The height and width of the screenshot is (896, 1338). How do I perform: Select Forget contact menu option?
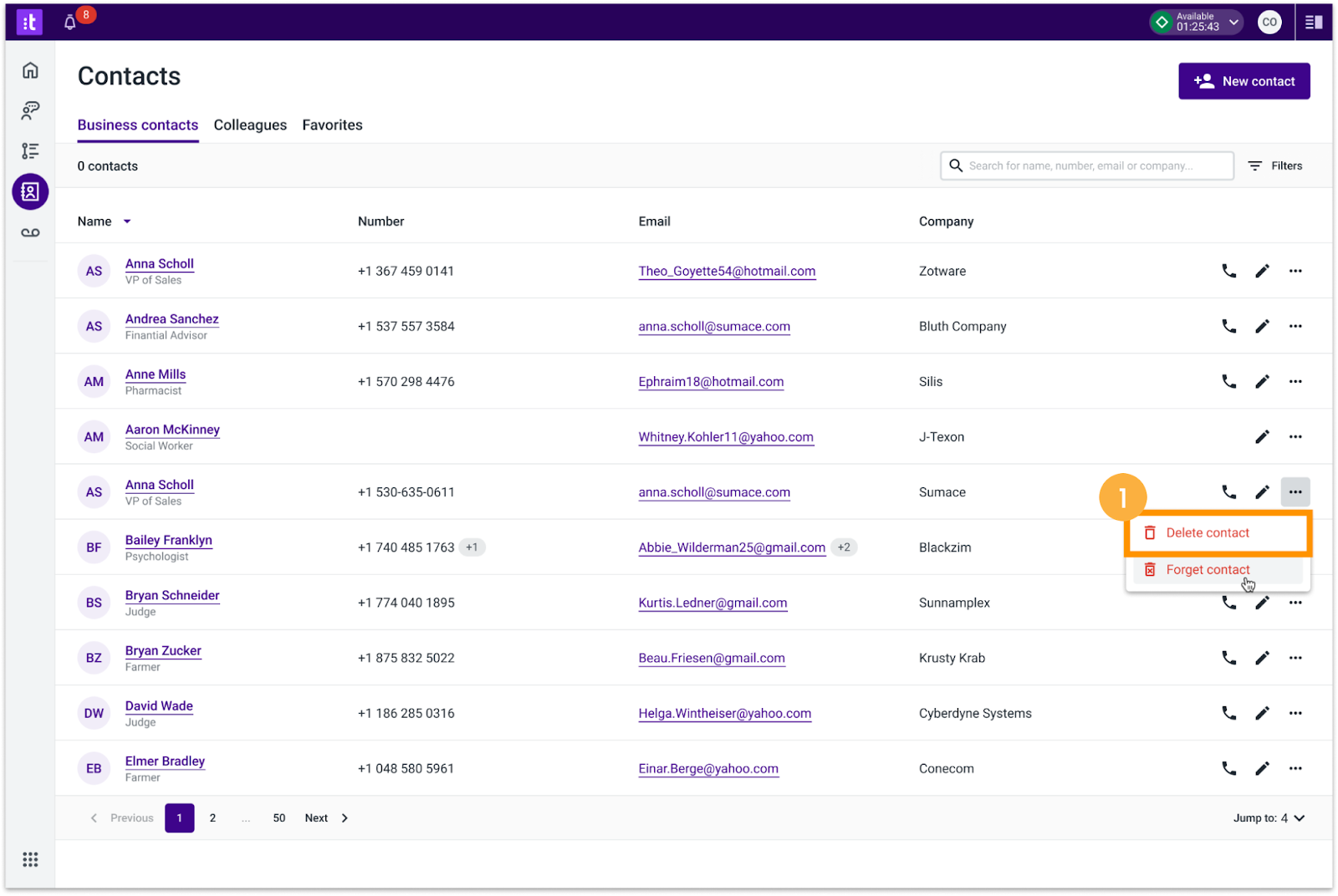(1218, 570)
